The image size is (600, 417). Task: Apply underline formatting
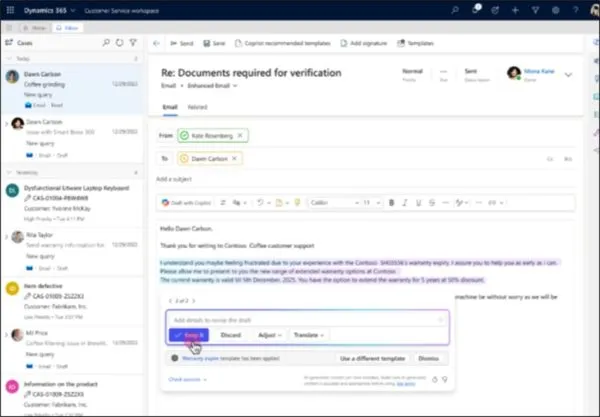(418, 203)
